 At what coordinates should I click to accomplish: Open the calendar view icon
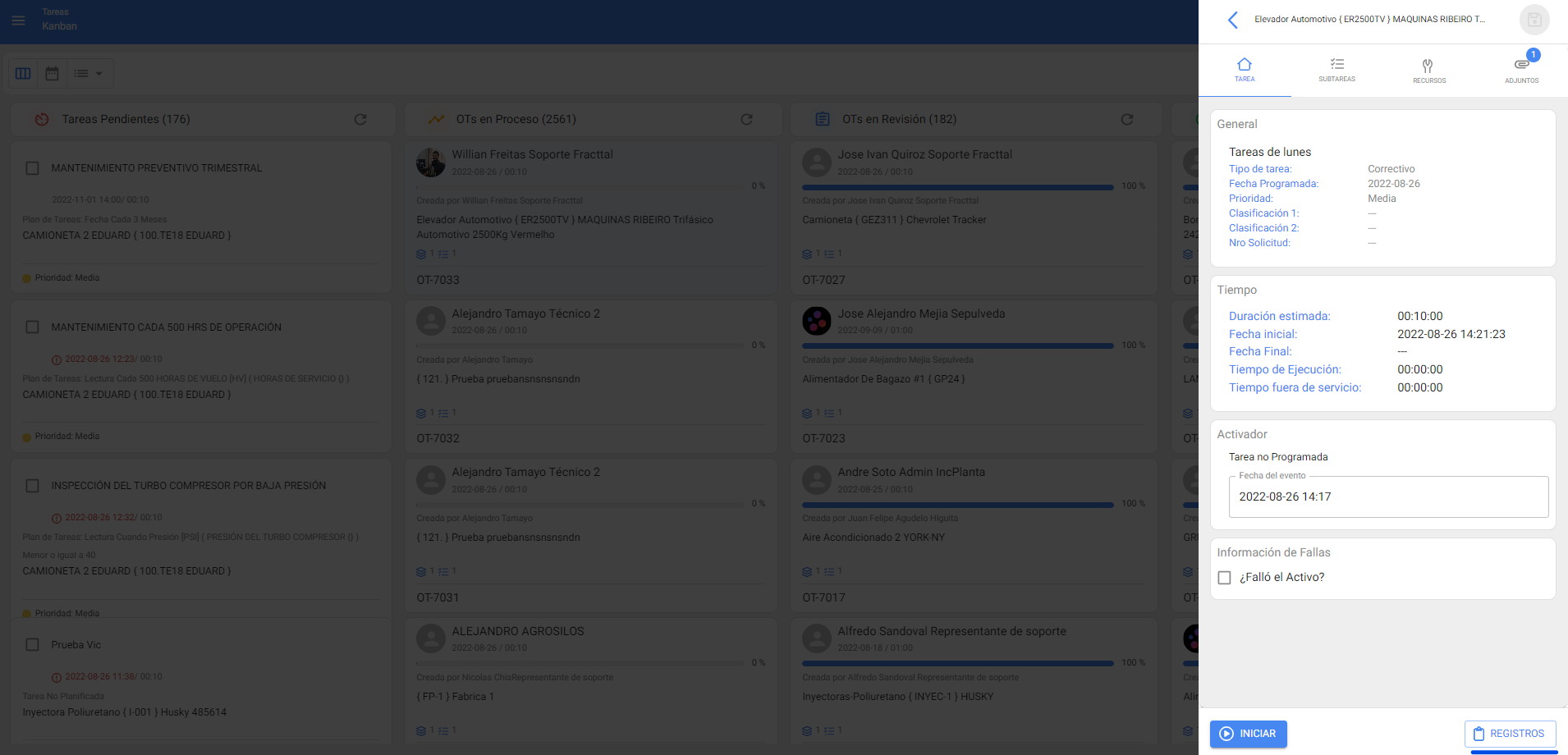click(52, 74)
